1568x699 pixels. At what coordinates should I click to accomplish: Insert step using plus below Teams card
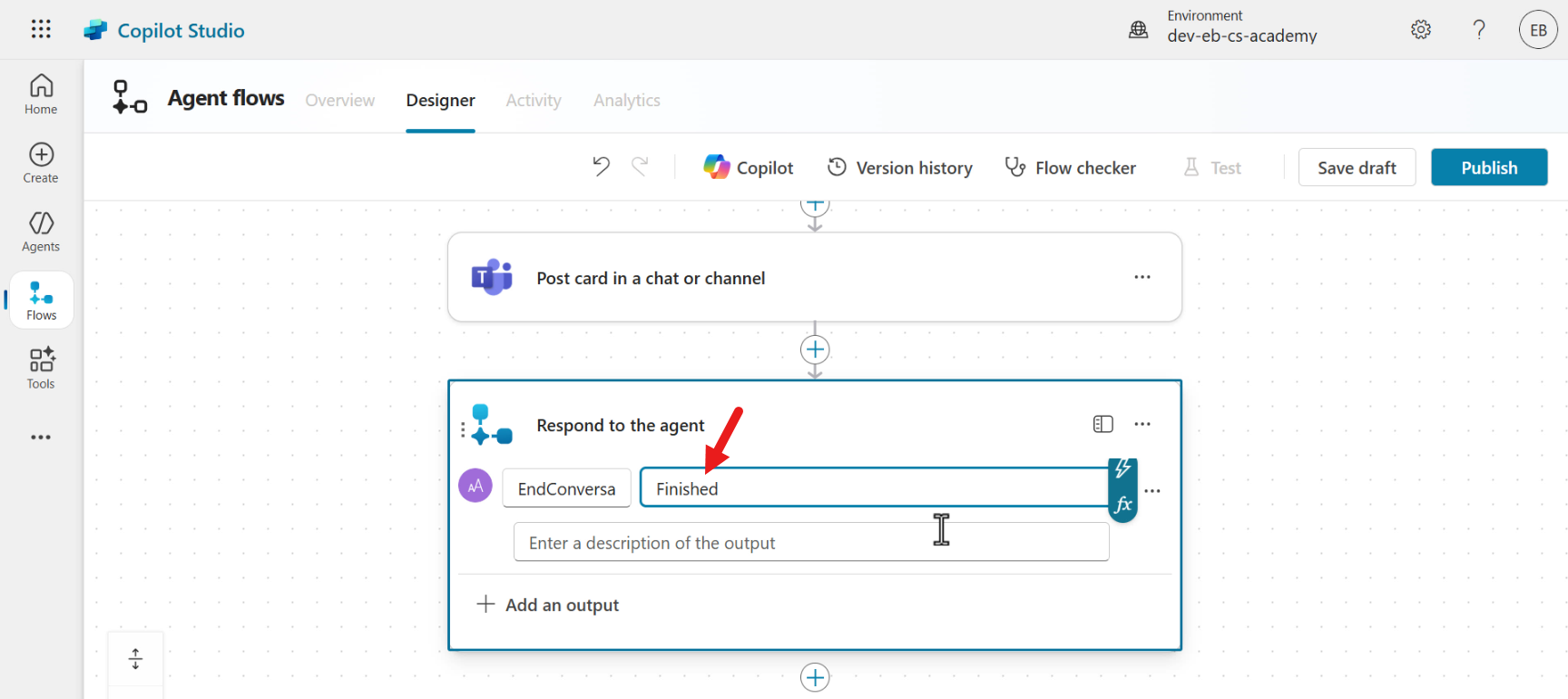tap(815, 349)
